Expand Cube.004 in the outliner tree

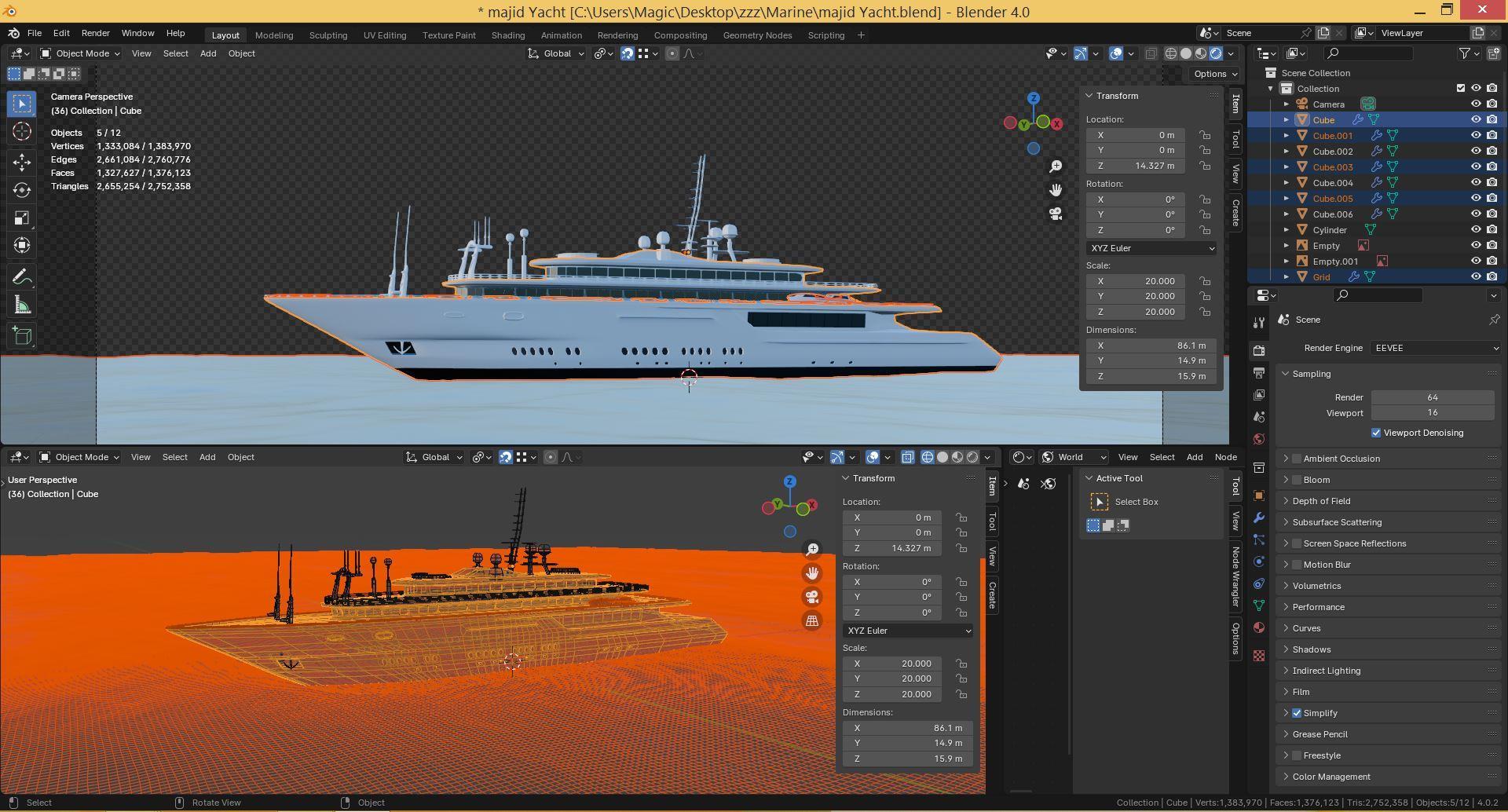[1286, 182]
